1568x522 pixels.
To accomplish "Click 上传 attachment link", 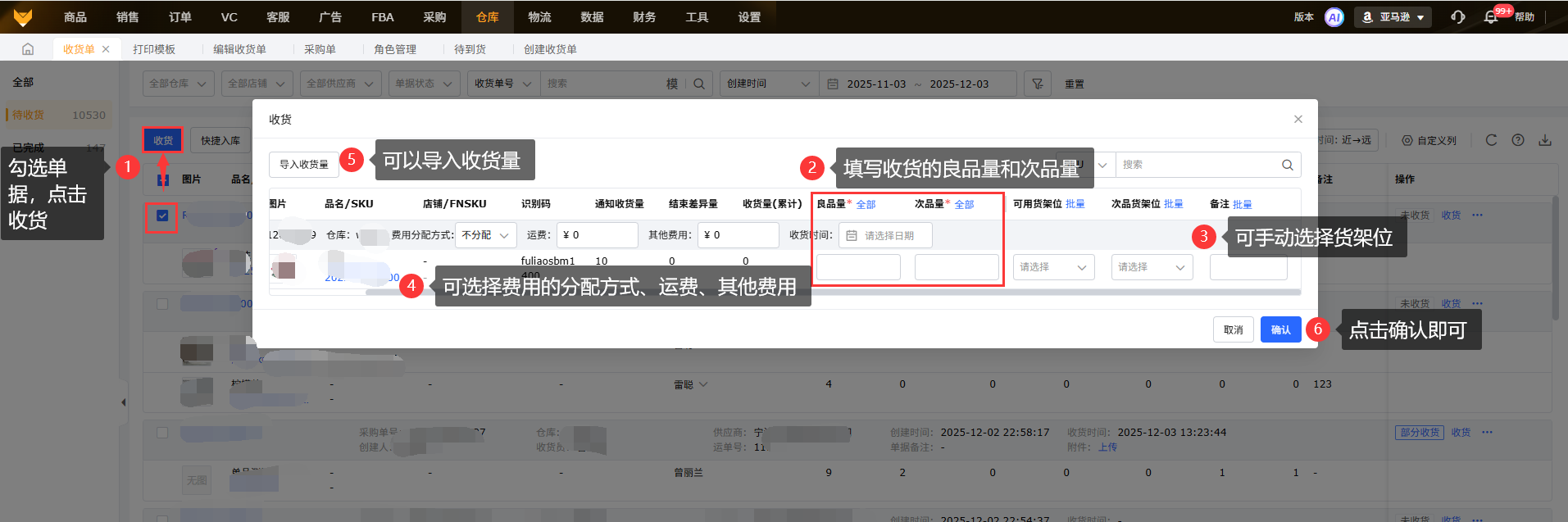I will click(x=1108, y=447).
